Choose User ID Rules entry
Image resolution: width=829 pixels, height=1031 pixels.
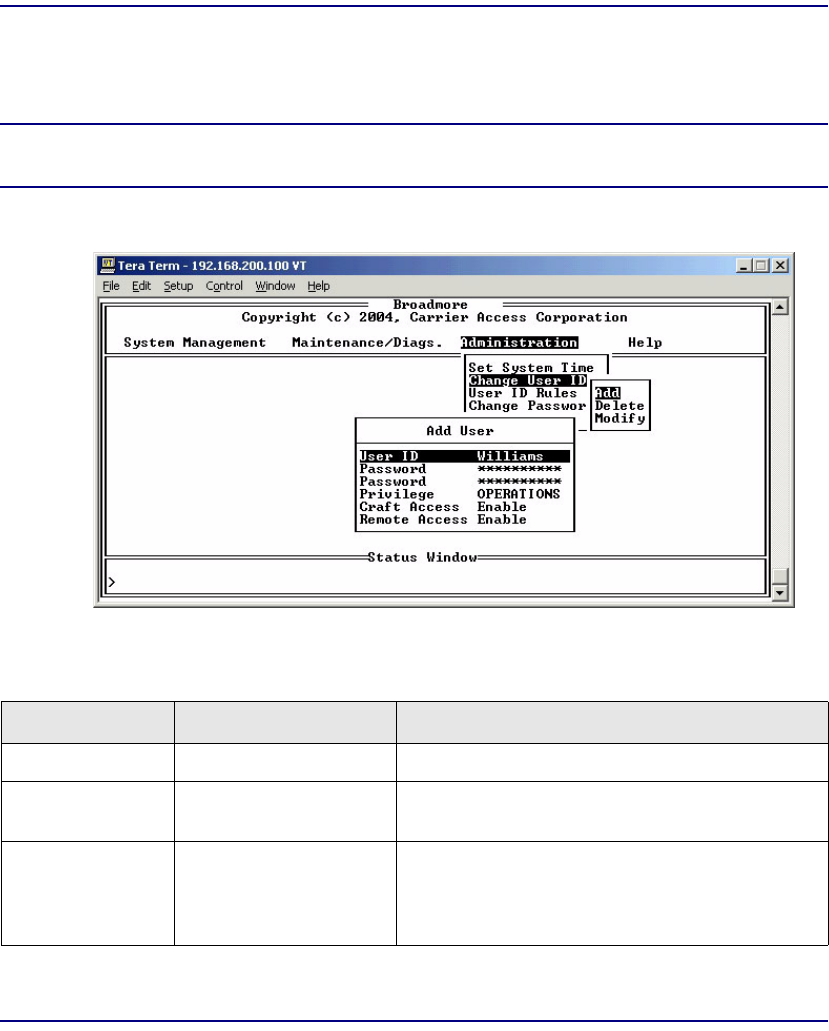tap(523, 393)
